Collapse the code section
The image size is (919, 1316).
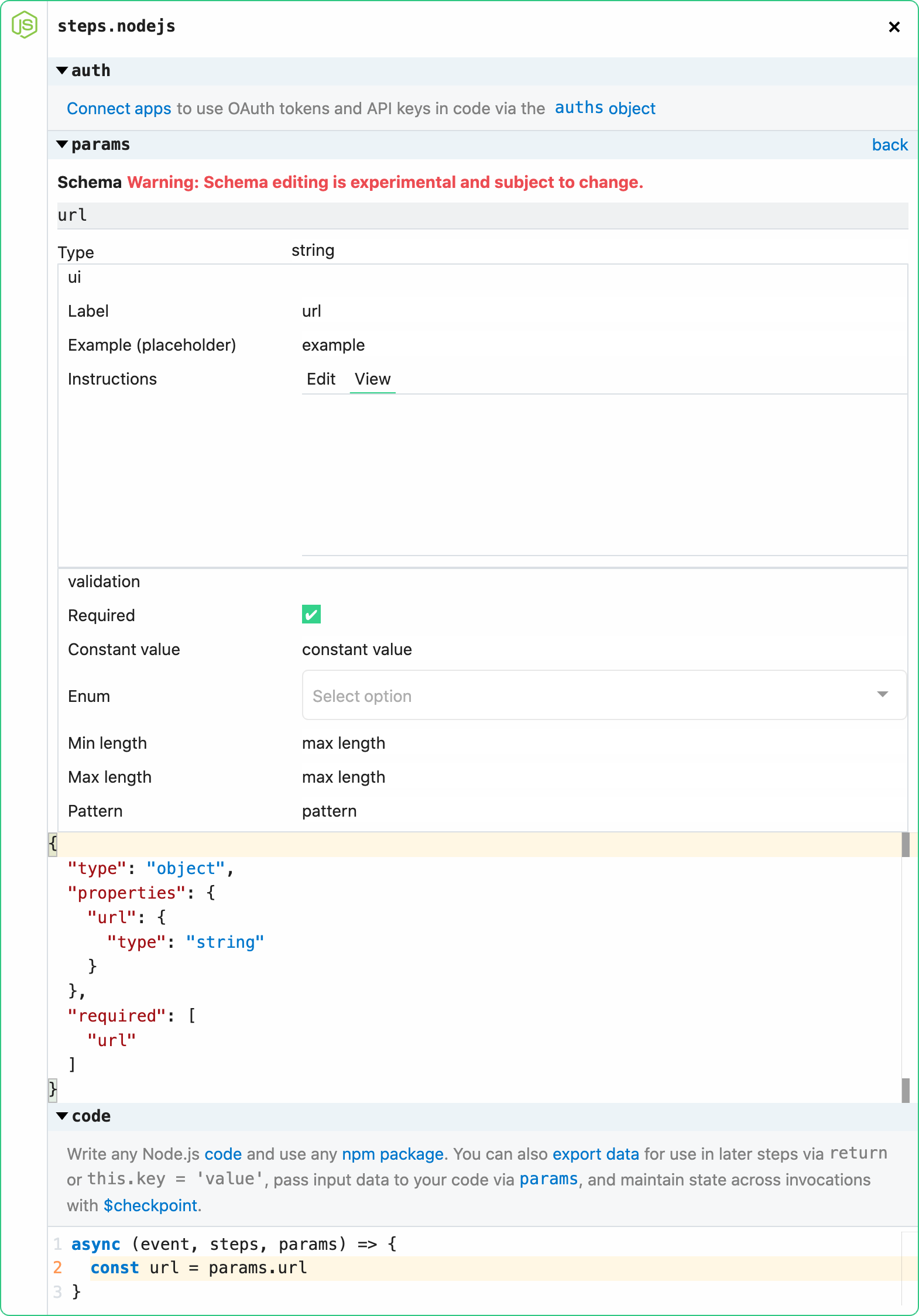point(62,1116)
